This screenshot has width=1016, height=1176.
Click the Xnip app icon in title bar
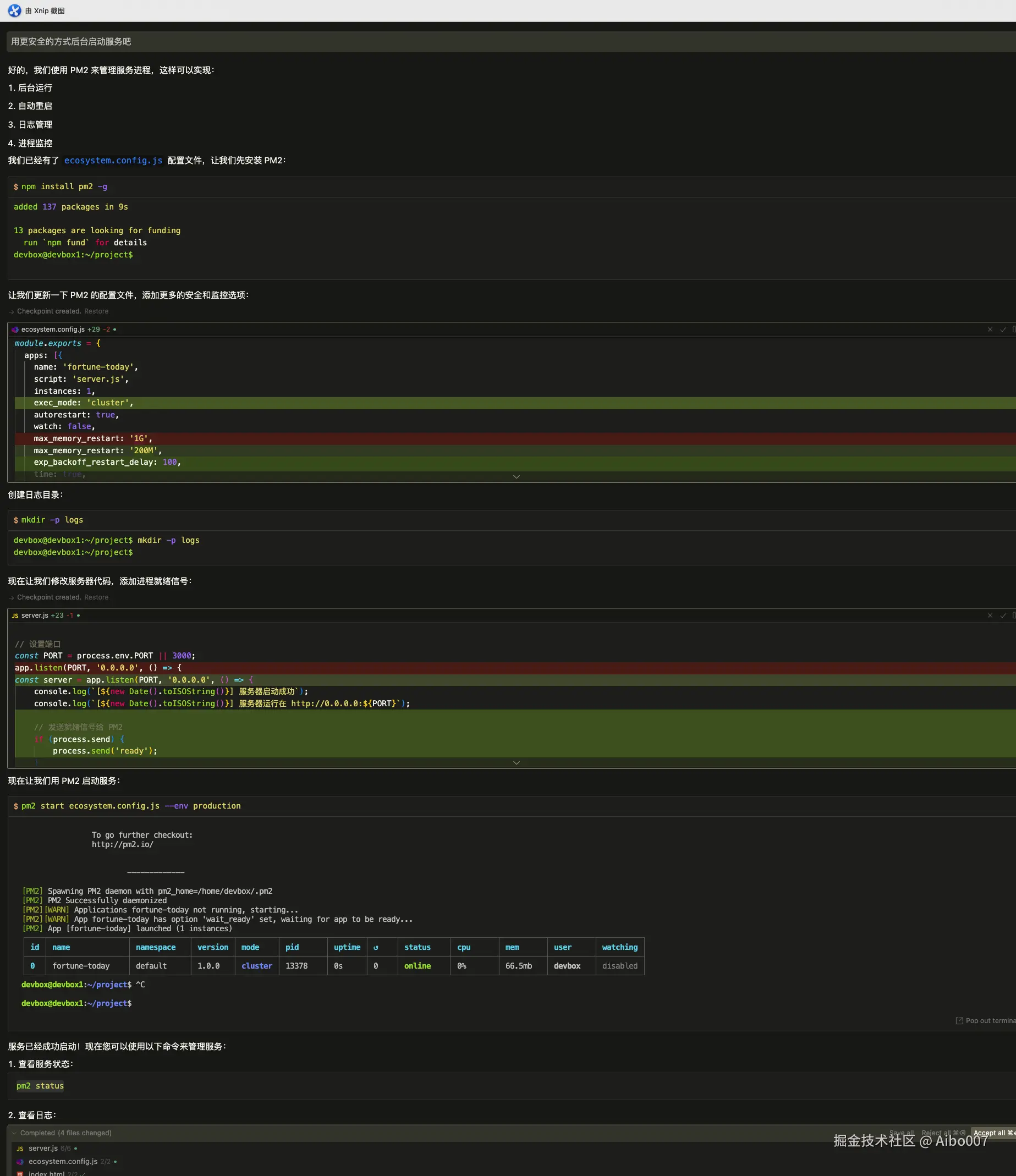(x=14, y=11)
